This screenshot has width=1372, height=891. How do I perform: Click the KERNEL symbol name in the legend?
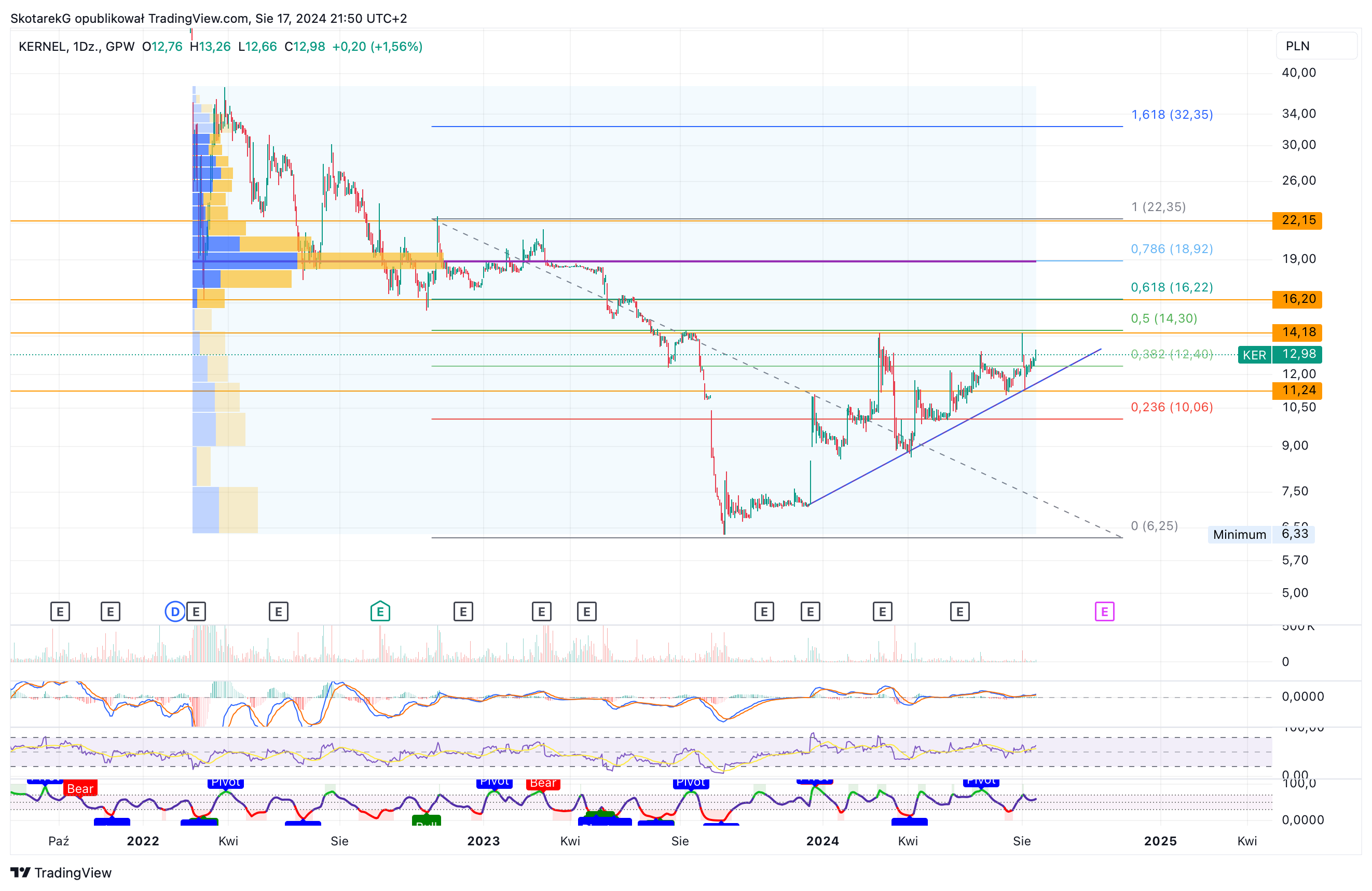[x=42, y=47]
